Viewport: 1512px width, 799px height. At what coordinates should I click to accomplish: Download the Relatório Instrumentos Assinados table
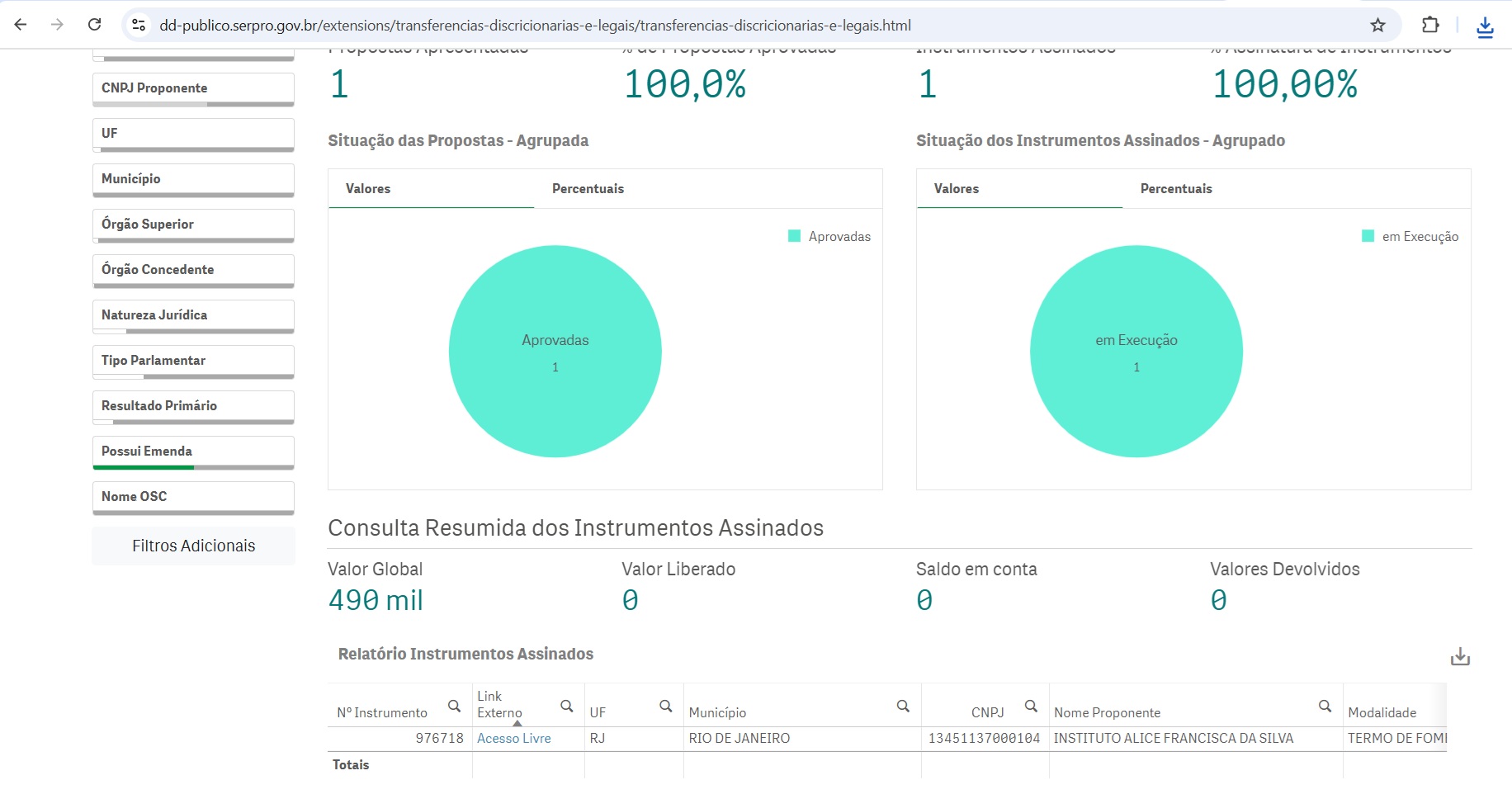pos(1460,657)
